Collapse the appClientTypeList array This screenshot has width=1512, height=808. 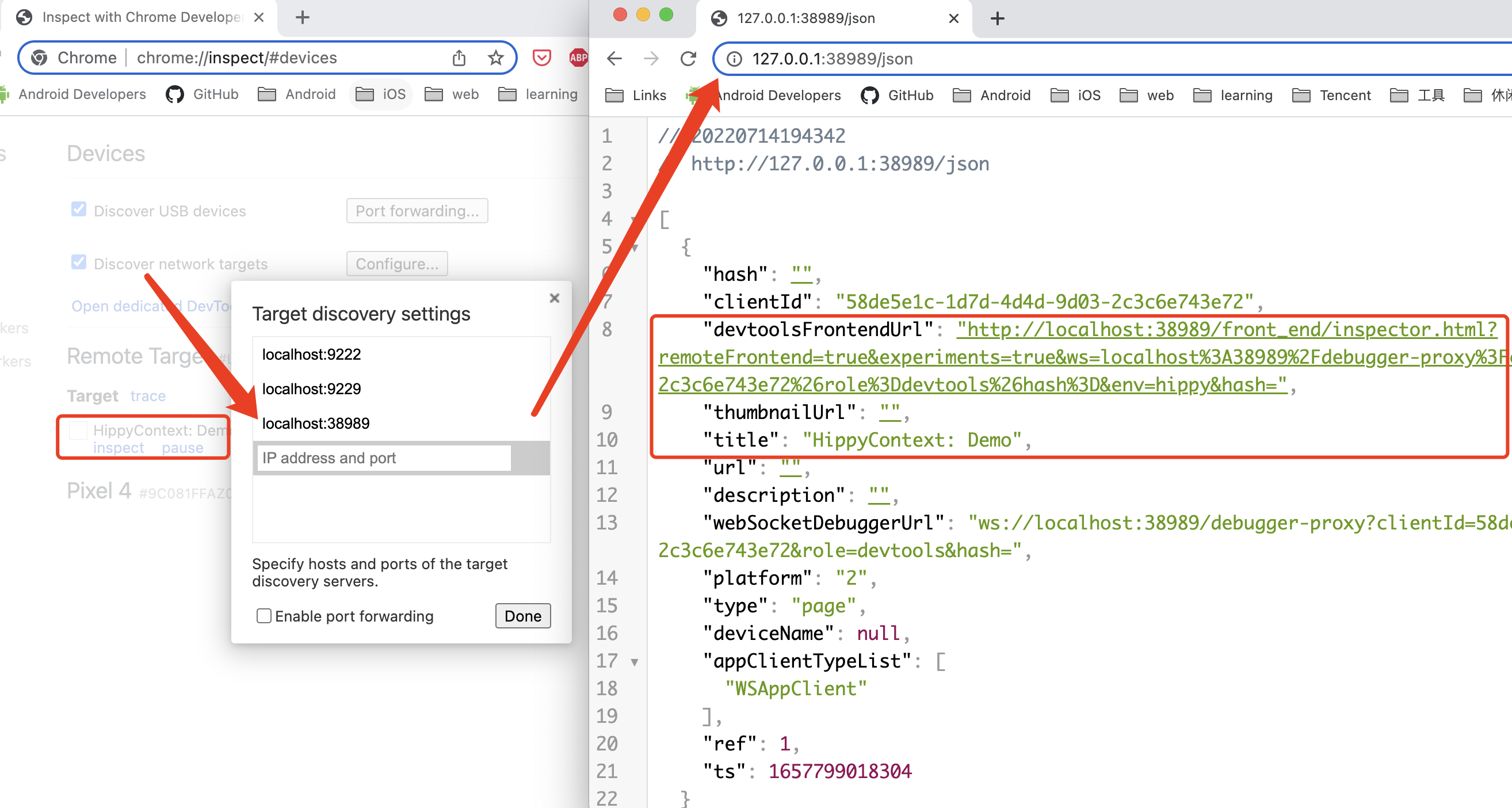point(635,661)
